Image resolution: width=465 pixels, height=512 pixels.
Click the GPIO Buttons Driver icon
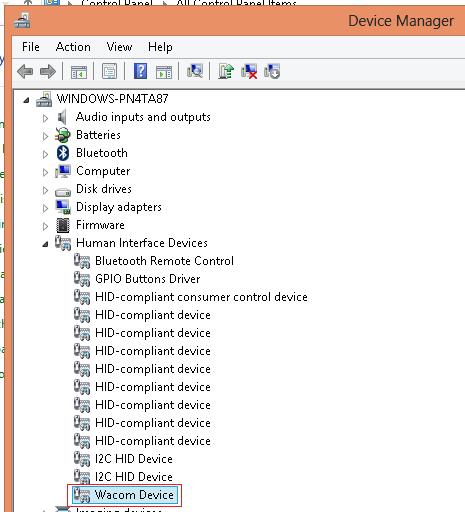[82, 279]
